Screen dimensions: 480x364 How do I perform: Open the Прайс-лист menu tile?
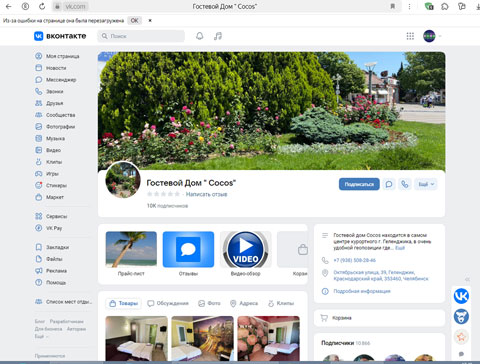point(131,254)
